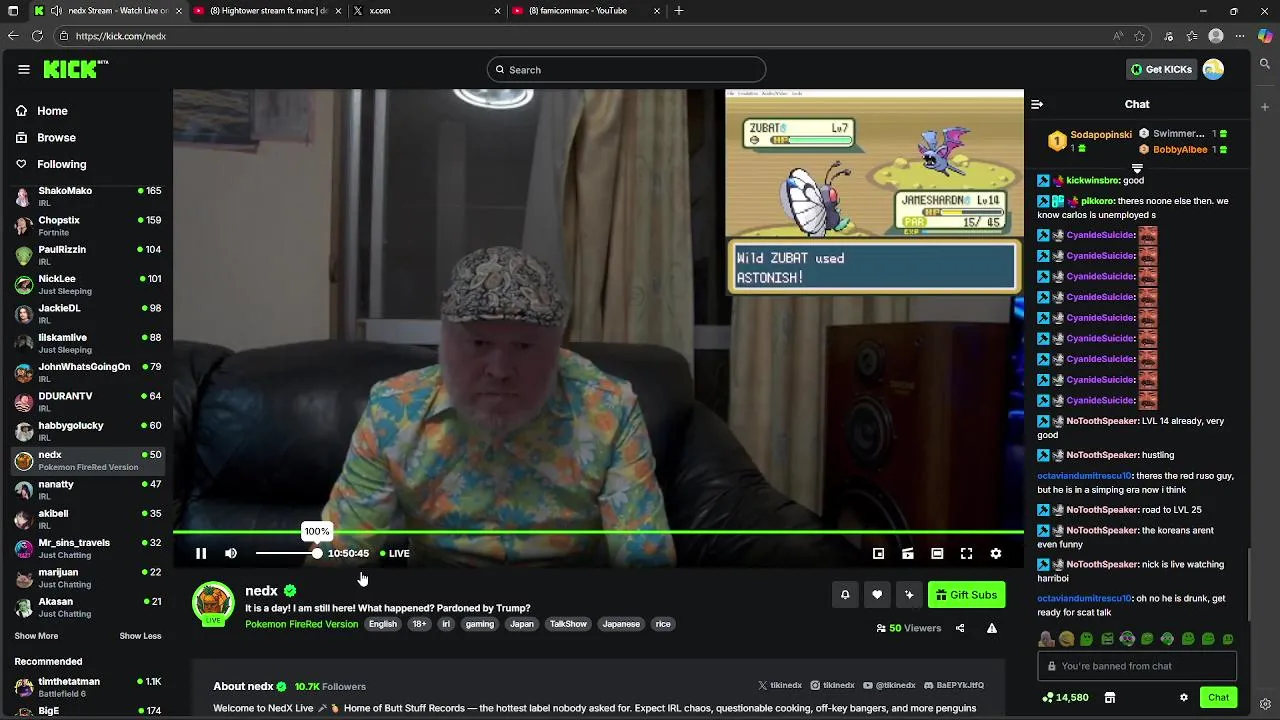The image size is (1280, 720).
Task: Open the Kick shop icon below chat
Action: pyautogui.click(x=1110, y=697)
